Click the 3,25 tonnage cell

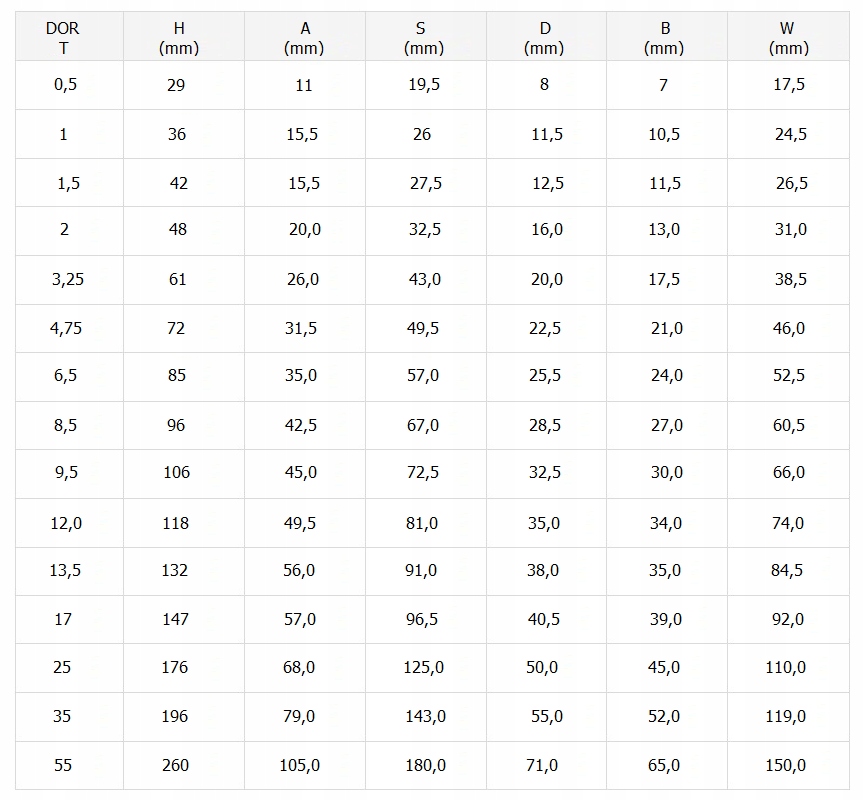click(67, 279)
